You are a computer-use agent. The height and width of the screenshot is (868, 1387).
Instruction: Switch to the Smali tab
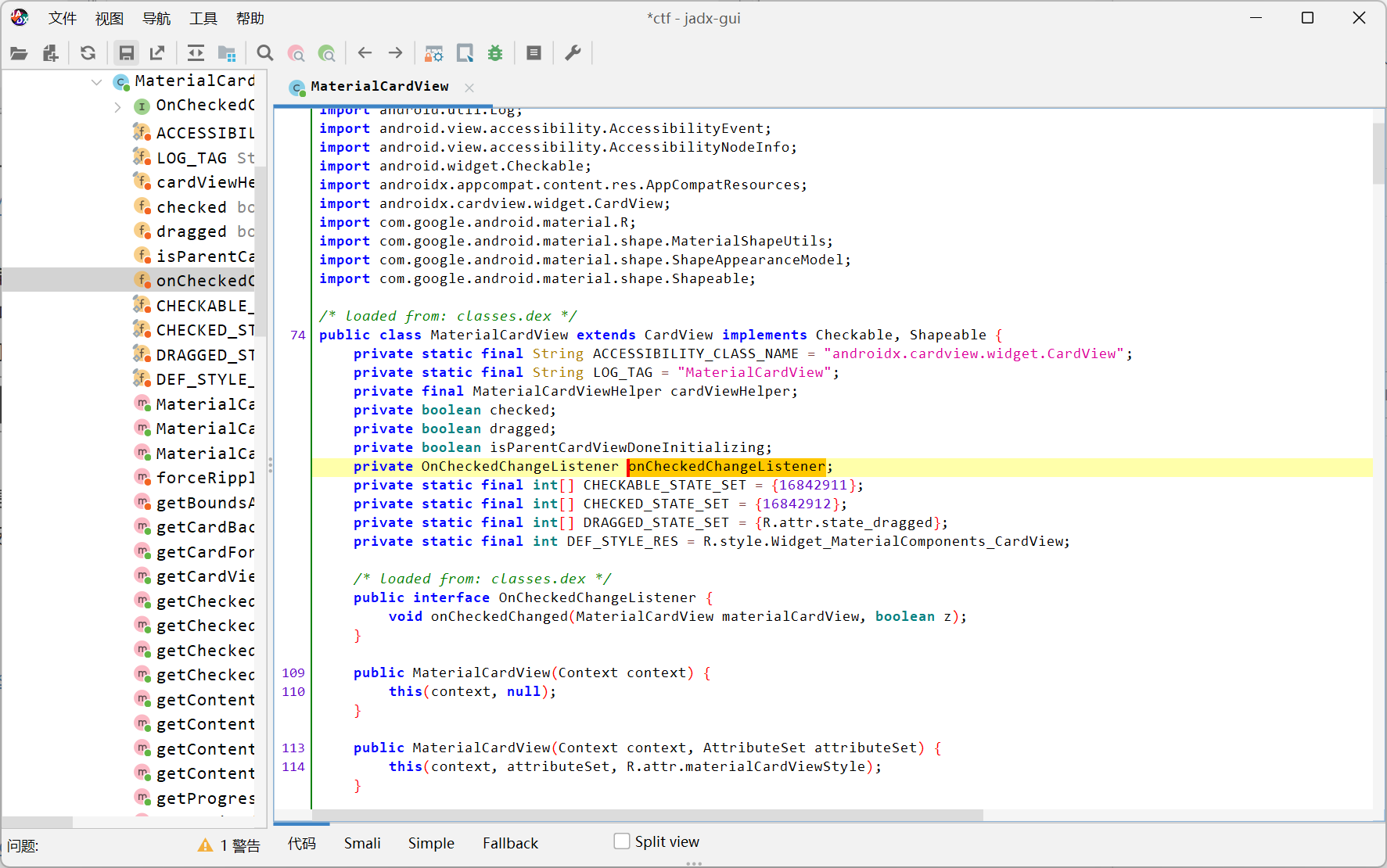click(x=362, y=843)
